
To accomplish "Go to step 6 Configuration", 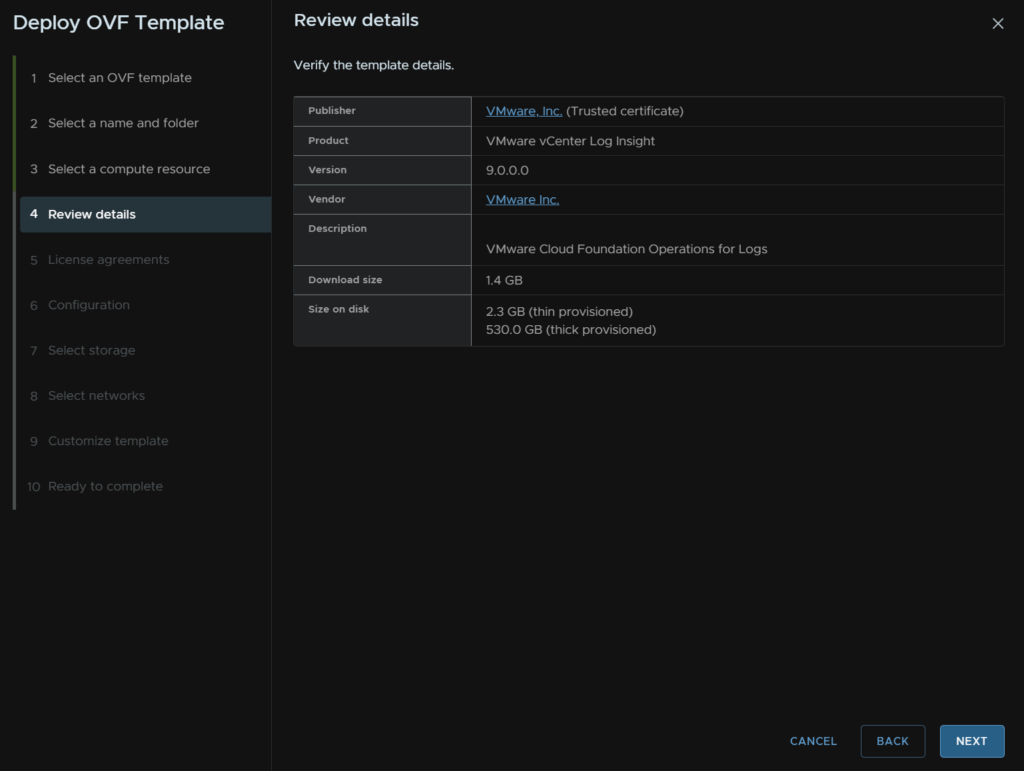I will [x=89, y=305].
